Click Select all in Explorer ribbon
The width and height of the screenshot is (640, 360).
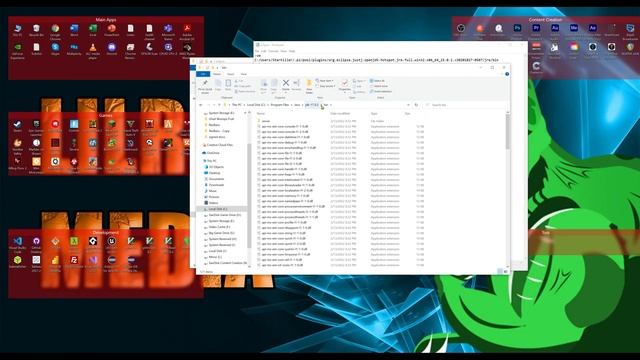click(378, 81)
